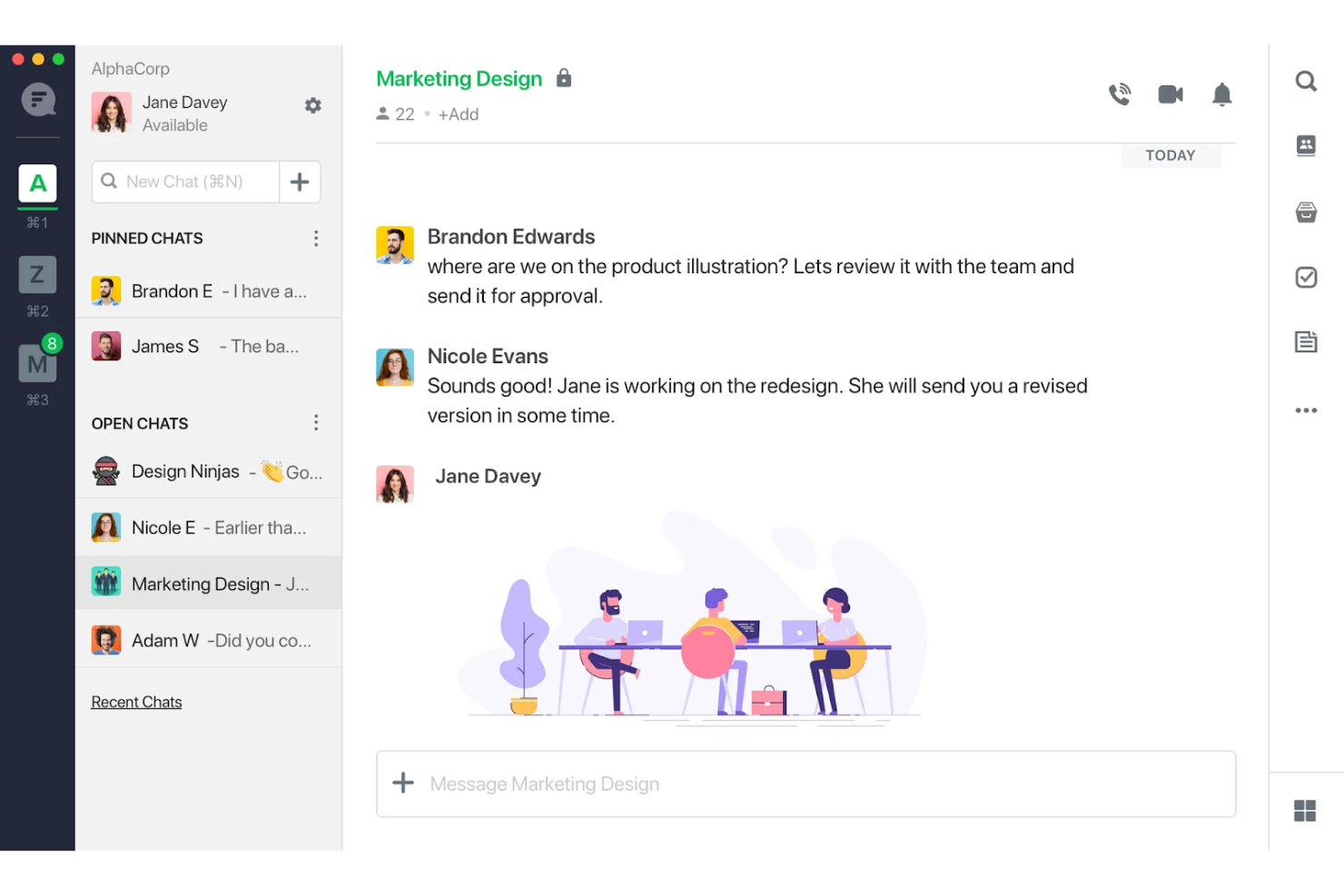Click Brandon Edwards' avatar in the conversation
Screen dimensions: 1344x896
[x=395, y=245]
